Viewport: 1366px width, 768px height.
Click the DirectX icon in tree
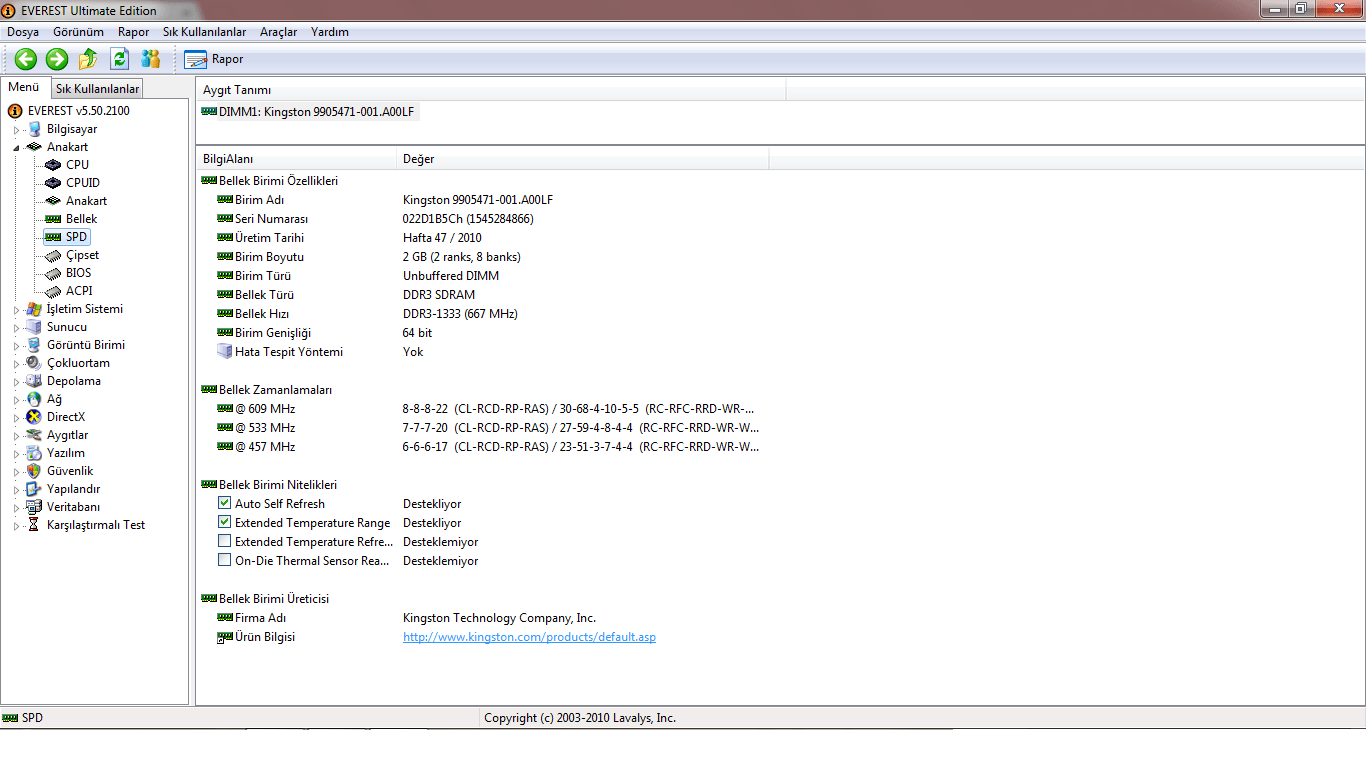34,417
